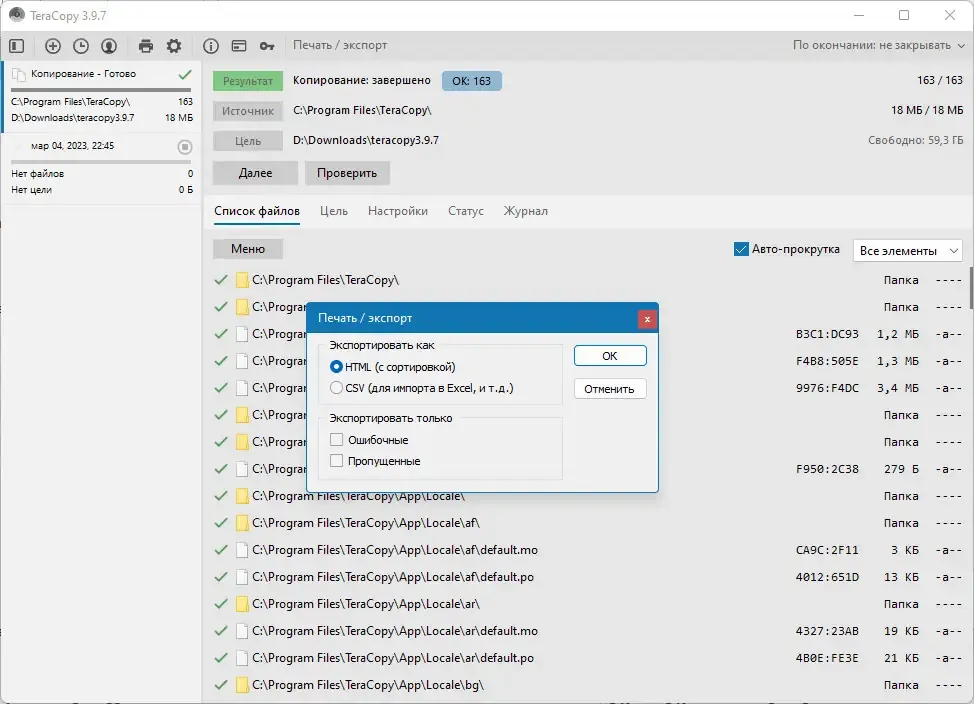Select CSV export radio option
Viewport: 974px width, 704px height.
(336, 388)
